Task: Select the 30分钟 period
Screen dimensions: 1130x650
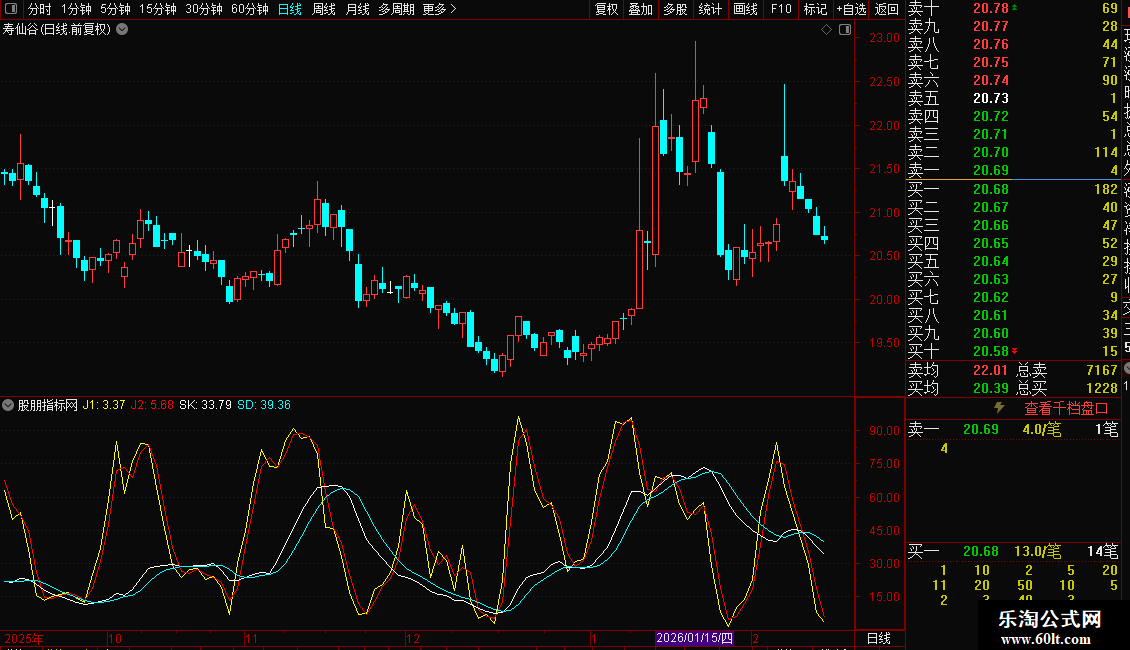Action: [x=204, y=9]
